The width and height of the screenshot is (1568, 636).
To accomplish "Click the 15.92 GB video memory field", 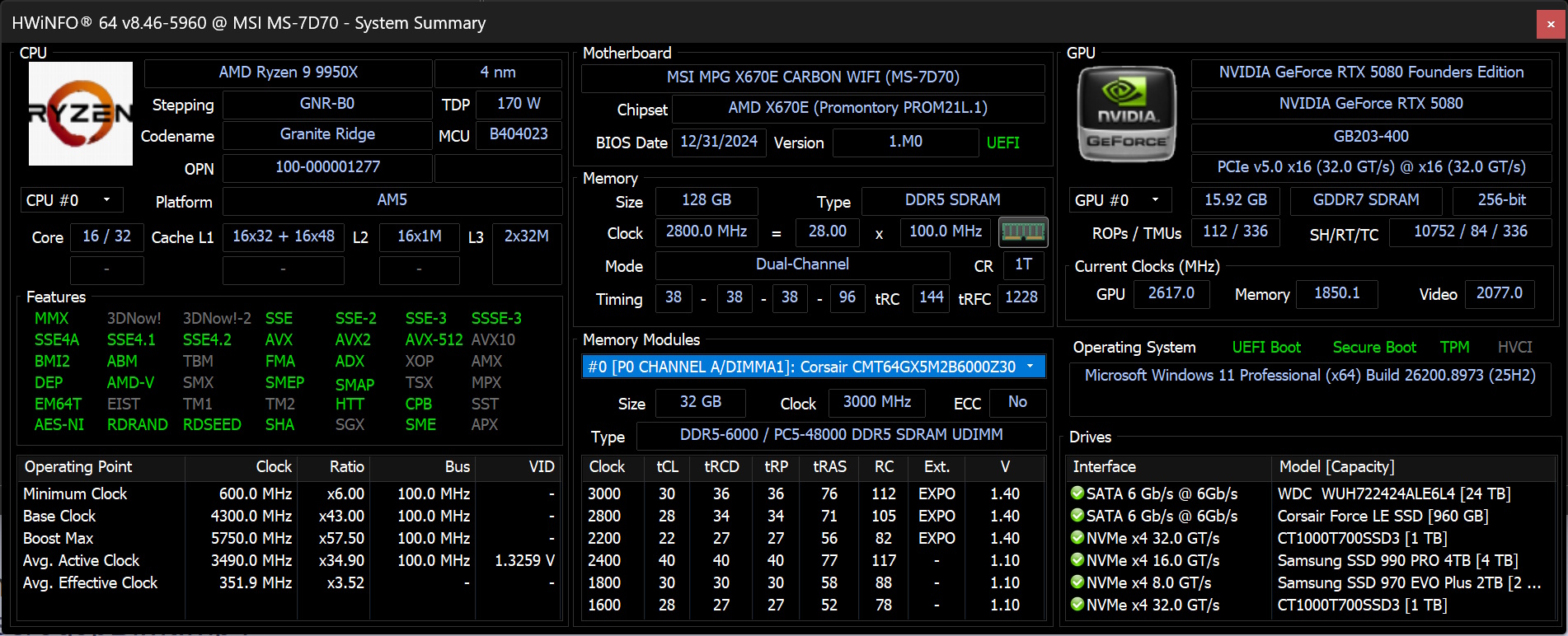I will 1236,200.
